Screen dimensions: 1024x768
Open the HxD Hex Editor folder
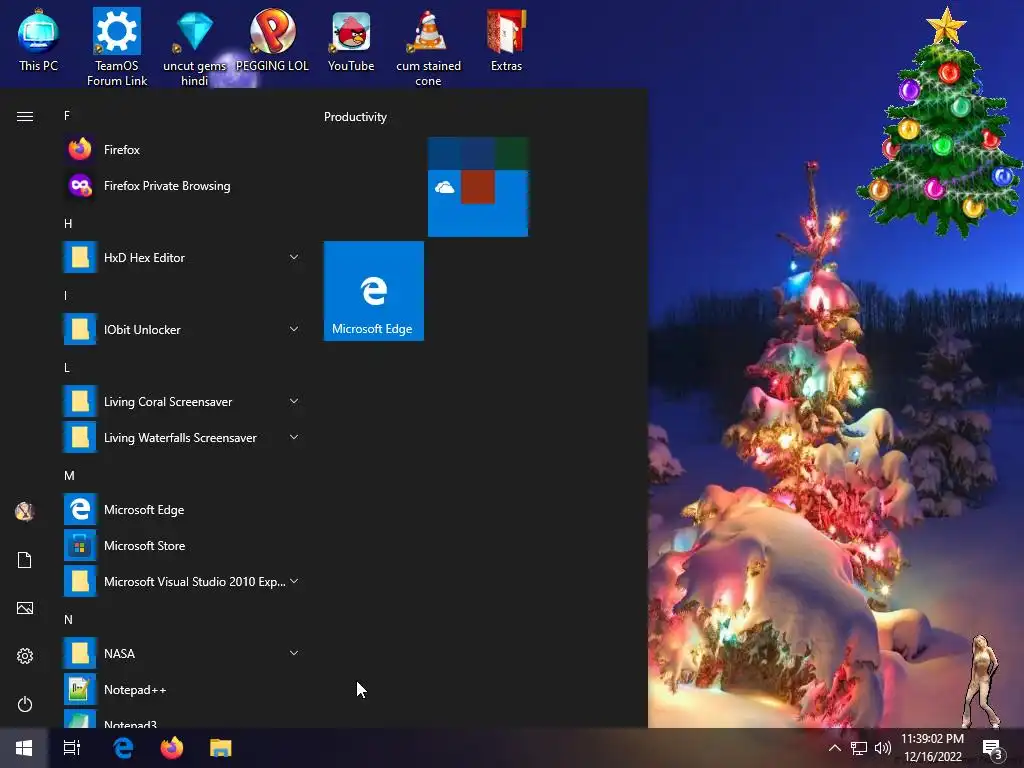(183, 257)
